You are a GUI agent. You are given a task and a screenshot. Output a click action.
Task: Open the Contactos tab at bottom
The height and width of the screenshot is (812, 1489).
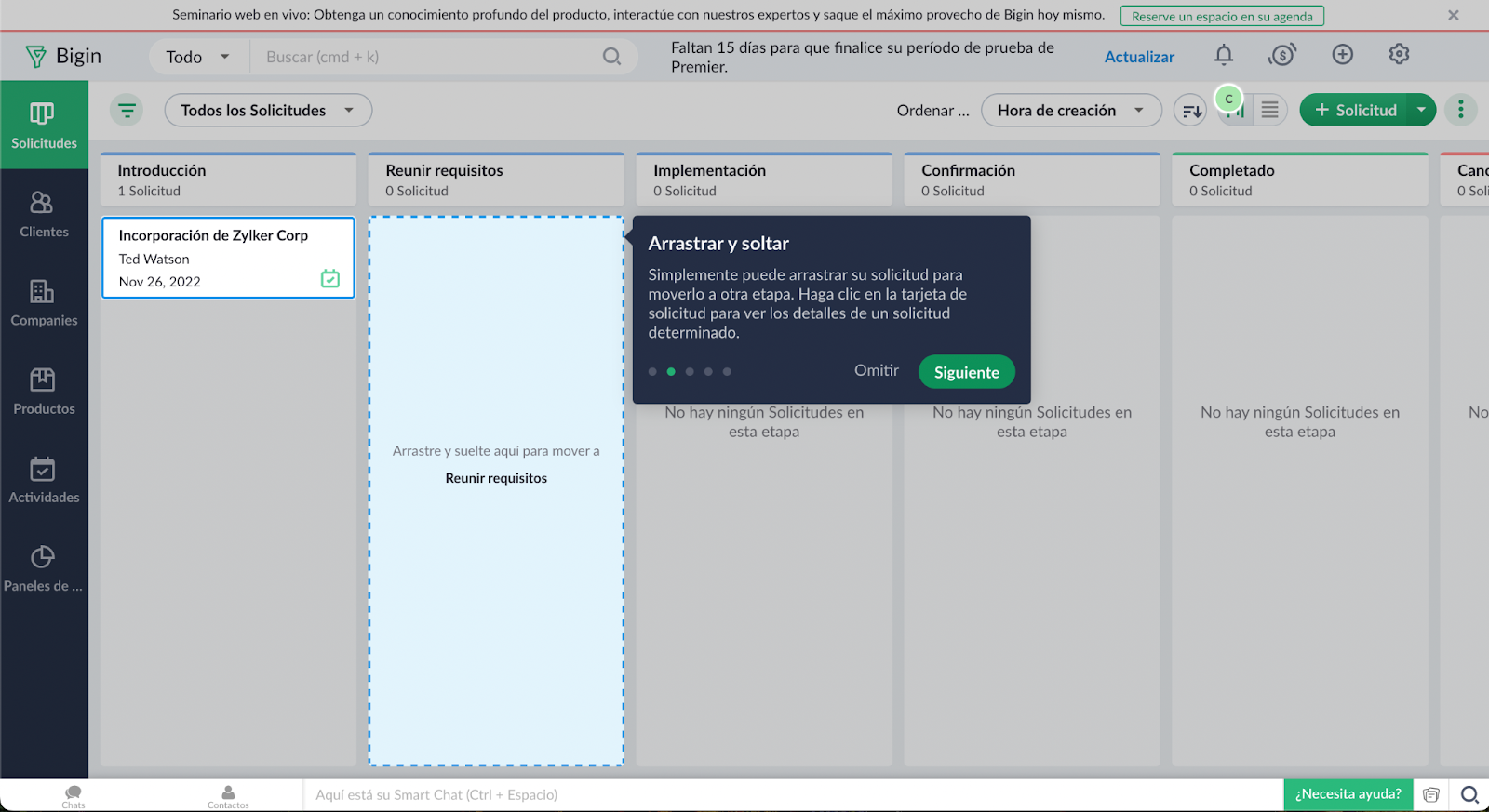228,795
